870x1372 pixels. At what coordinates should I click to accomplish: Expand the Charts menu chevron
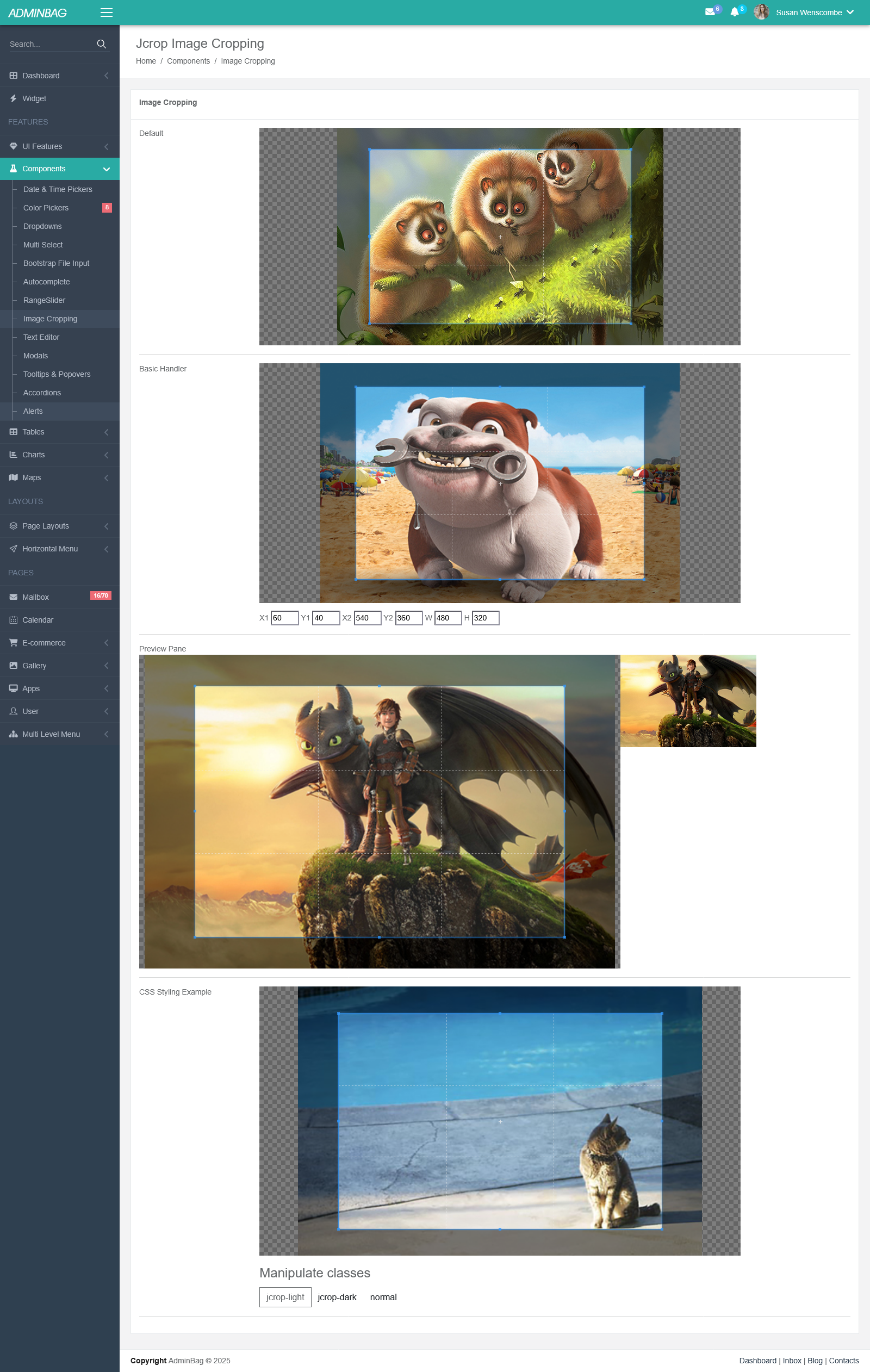107,455
